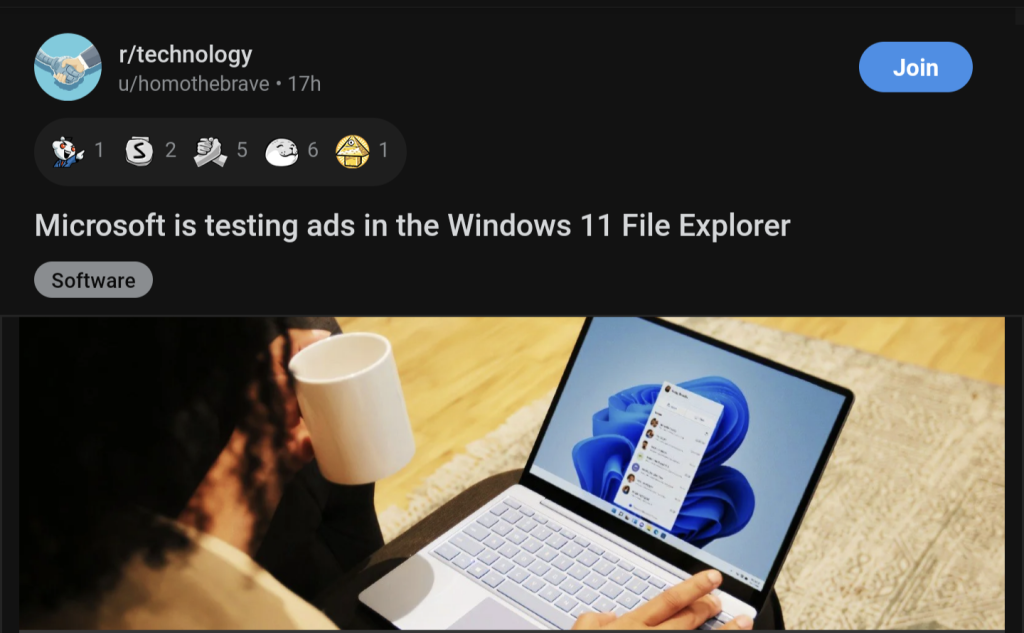Click the count 1 beside pyramid award
Image resolution: width=1024 pixels, height=633 pixels.
pyautogui.click(x=384, y=150)
